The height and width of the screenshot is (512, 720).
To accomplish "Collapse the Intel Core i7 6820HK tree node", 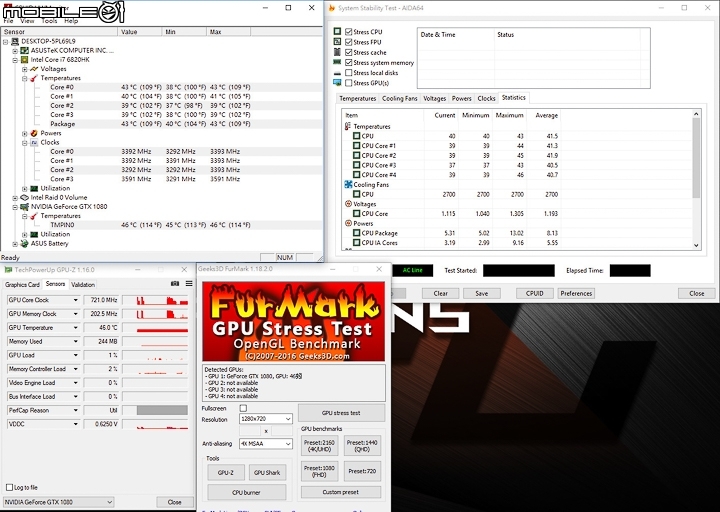I will (x=15, y=60).
